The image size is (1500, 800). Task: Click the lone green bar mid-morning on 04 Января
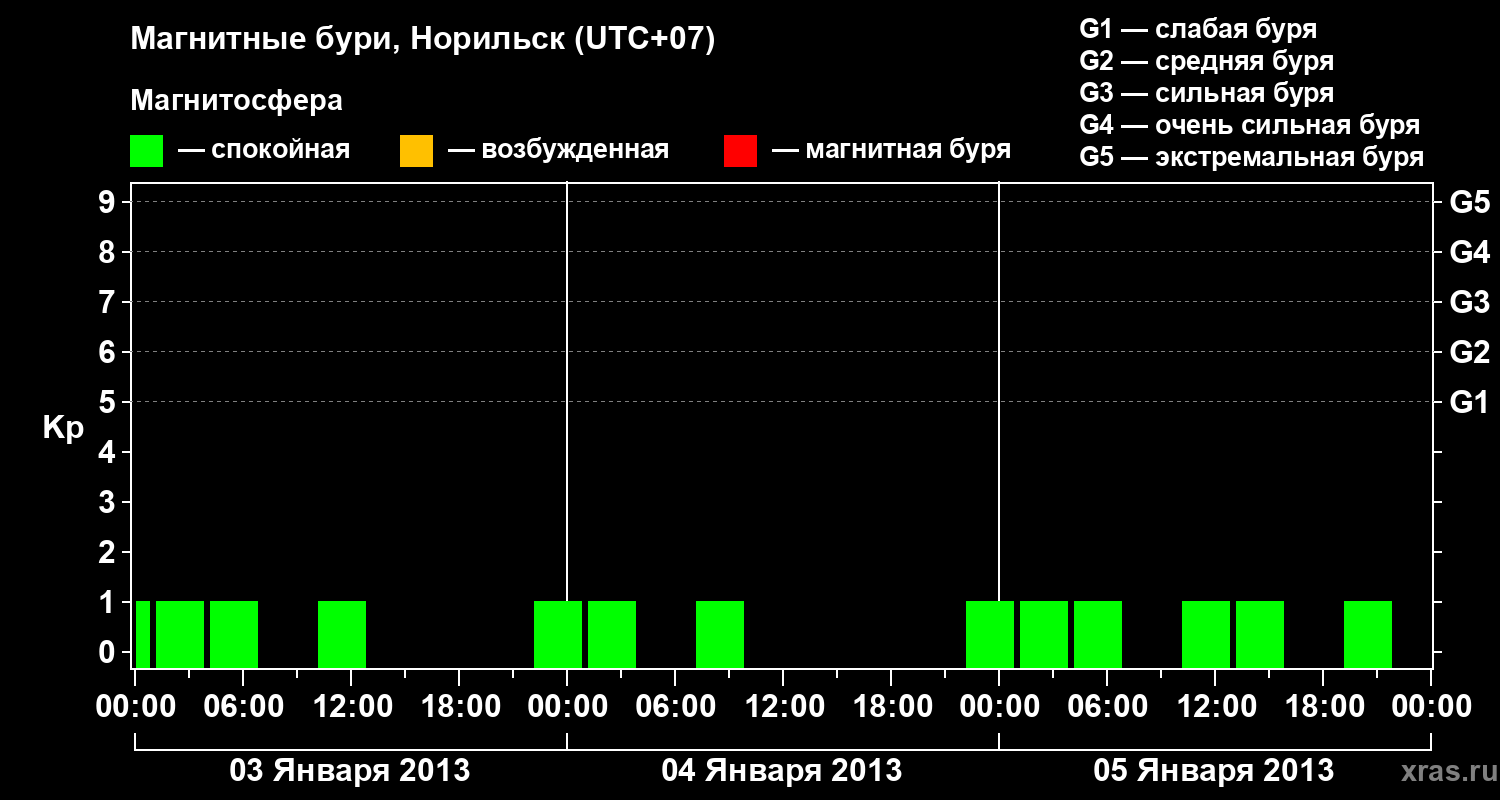[x=720, y=634]
